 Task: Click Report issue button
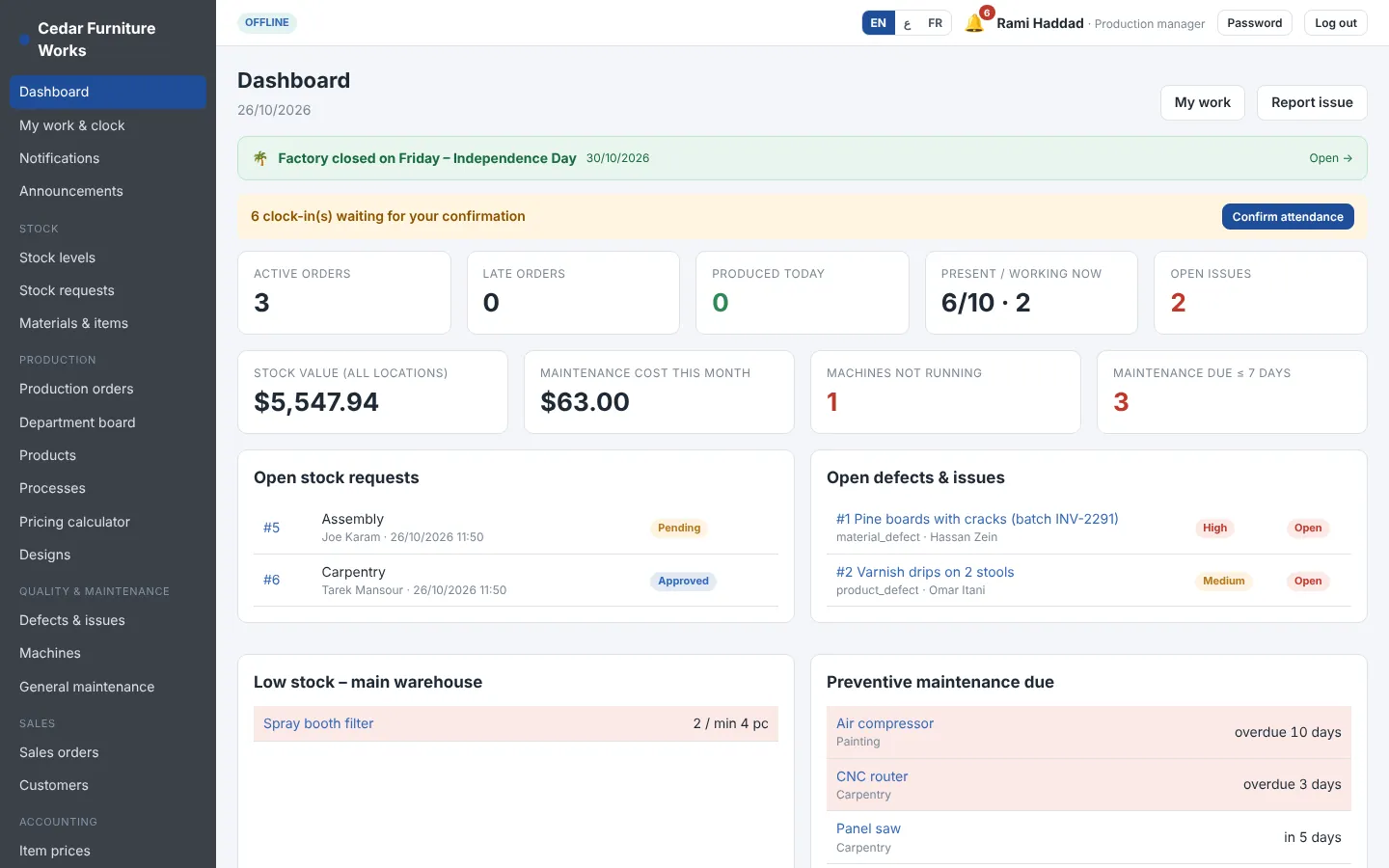pos(1312,102)
